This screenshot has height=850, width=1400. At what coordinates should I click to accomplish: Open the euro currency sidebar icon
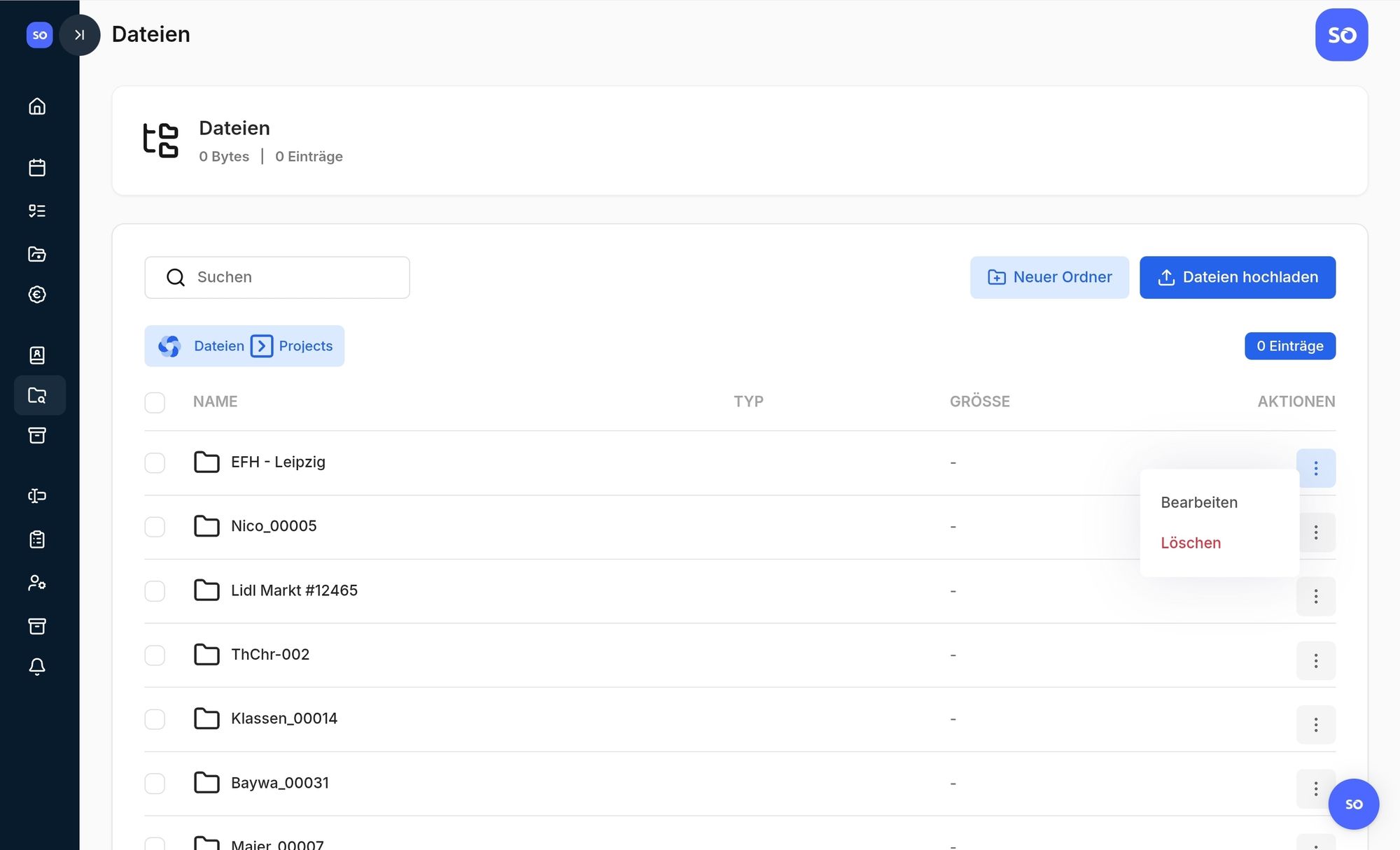click(x=37, y=295)
